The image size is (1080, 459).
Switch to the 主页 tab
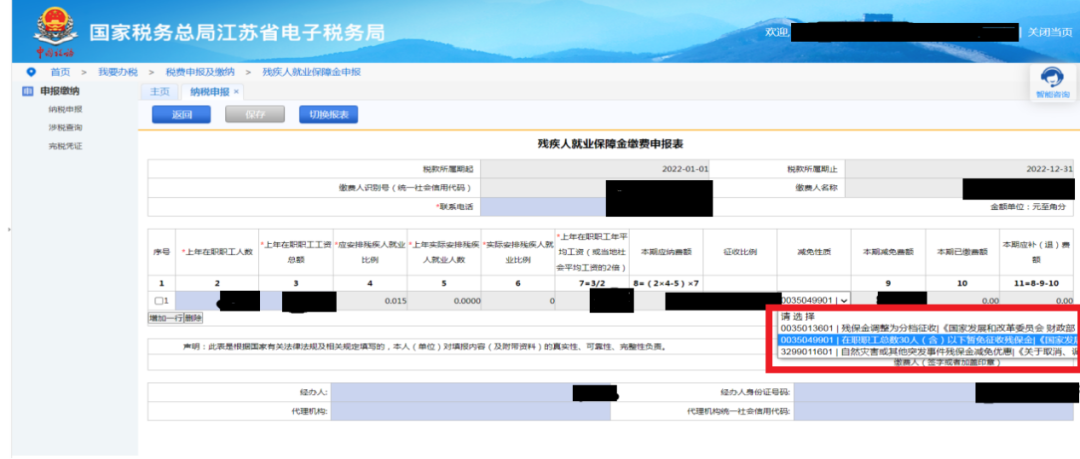[x=160, y=92]
